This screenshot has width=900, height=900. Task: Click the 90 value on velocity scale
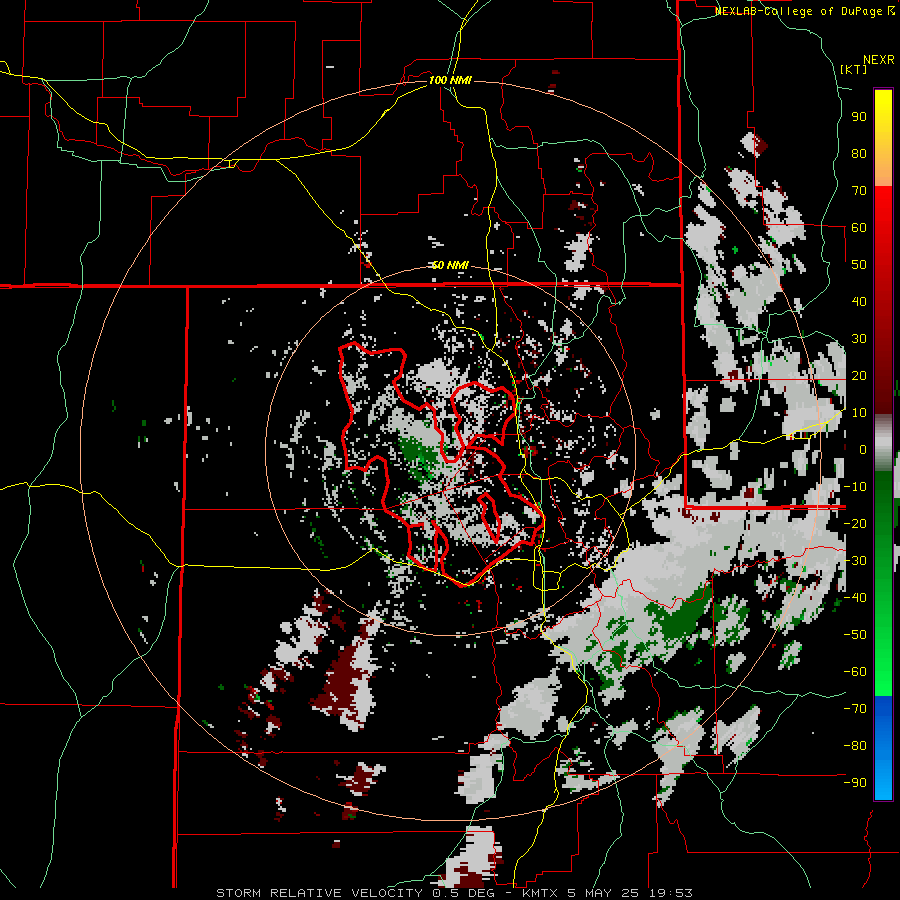tap(859, 117)
